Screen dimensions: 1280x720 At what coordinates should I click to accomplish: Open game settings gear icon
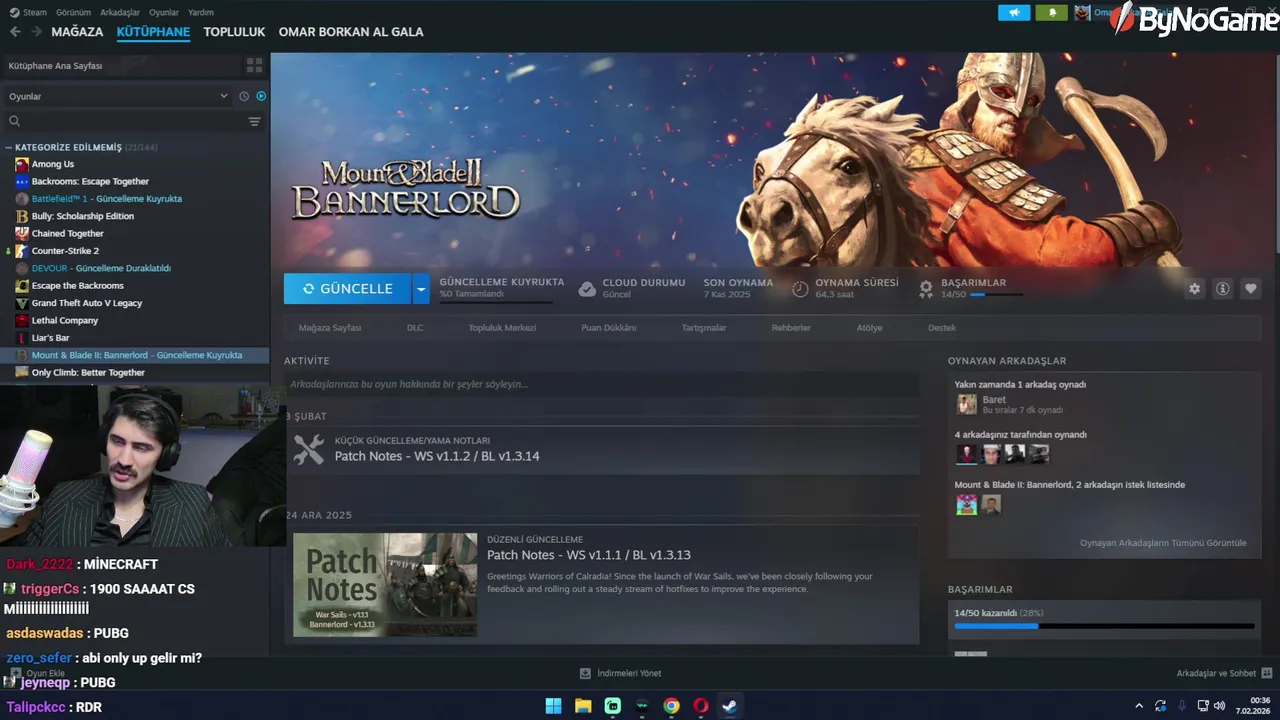point(1194,289)
